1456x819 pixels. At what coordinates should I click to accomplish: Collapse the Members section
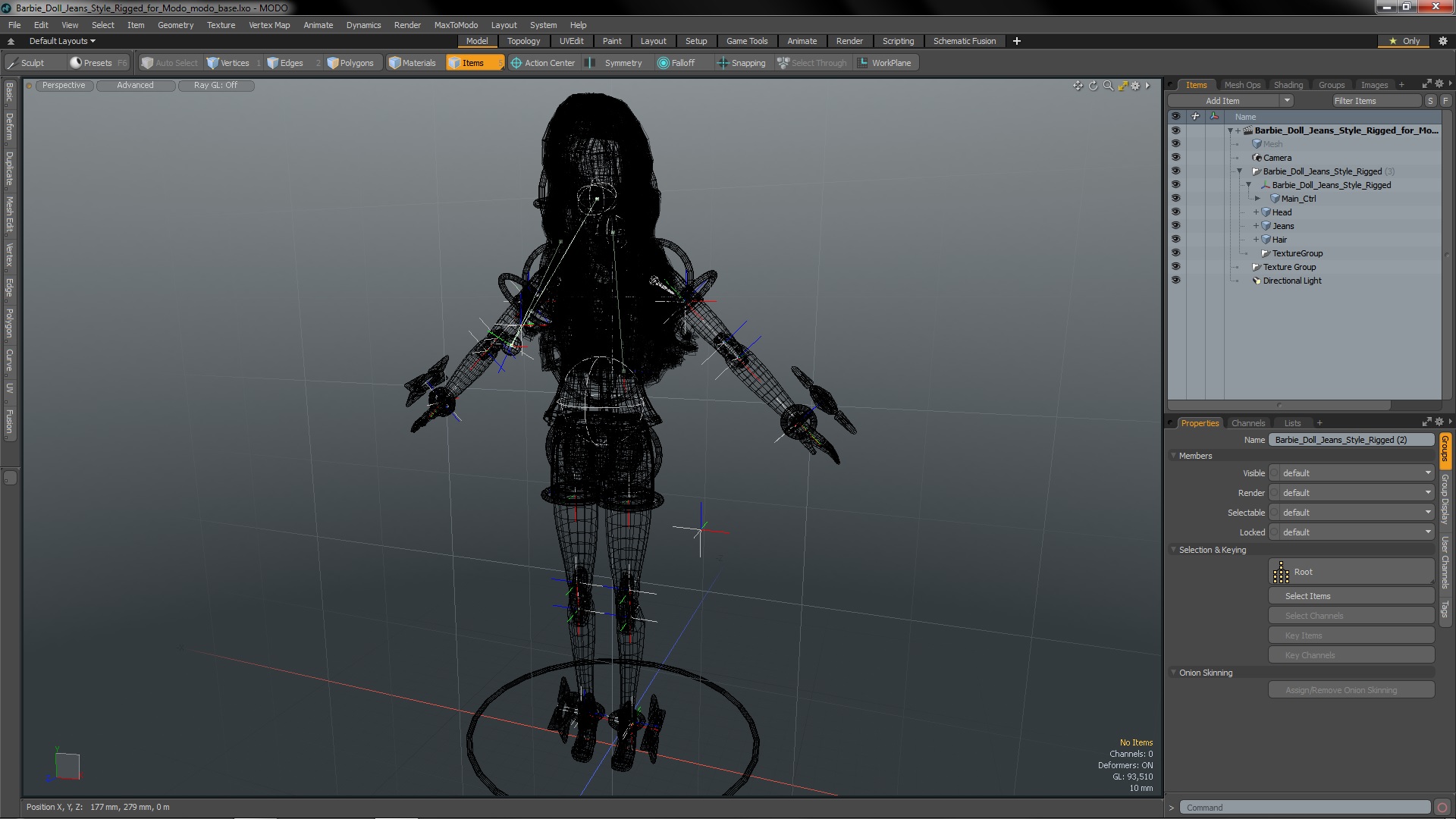[1174, 456]
